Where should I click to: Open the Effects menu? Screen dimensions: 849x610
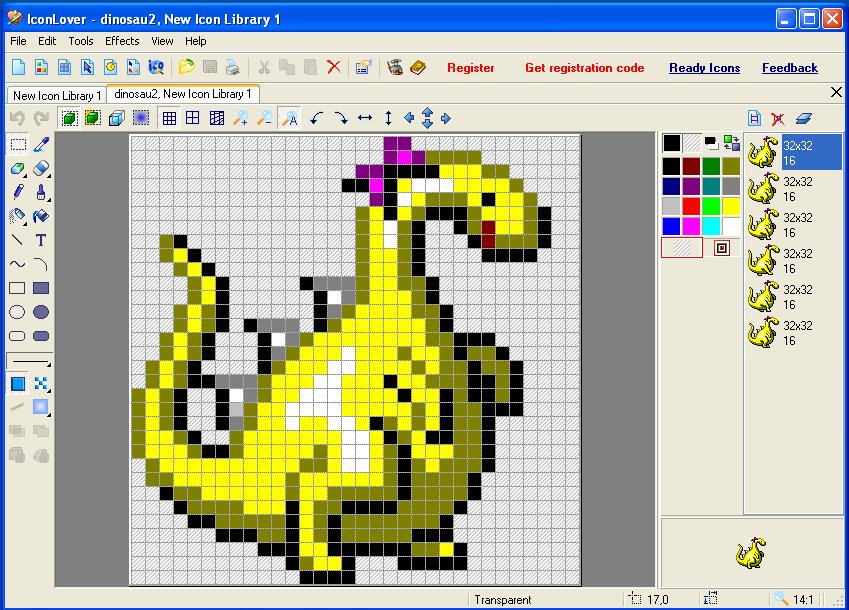coord(122,41)
